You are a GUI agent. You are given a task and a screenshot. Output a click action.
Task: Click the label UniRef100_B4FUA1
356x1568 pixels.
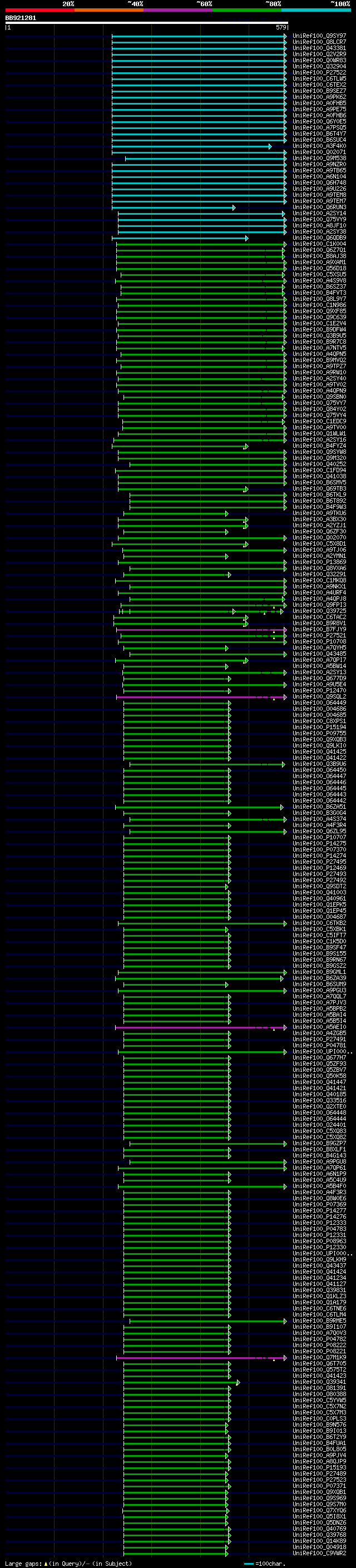click(319, 1443)
